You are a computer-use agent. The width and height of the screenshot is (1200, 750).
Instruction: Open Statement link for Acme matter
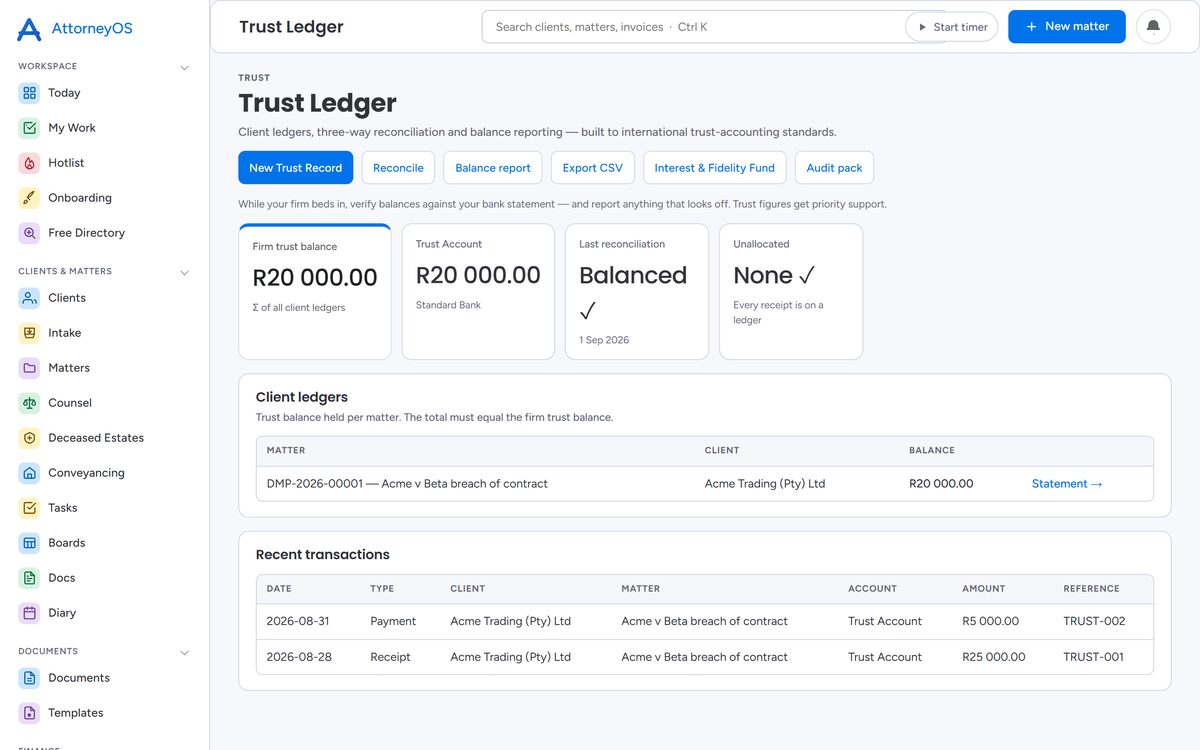1067,484
